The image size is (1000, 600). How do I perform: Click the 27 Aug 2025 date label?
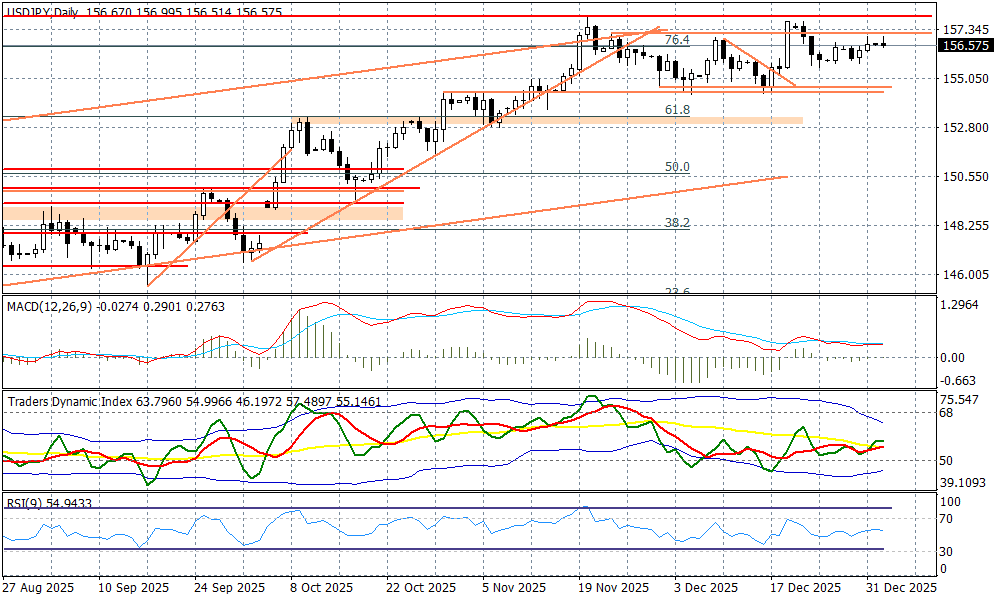(x=37, y=587)
